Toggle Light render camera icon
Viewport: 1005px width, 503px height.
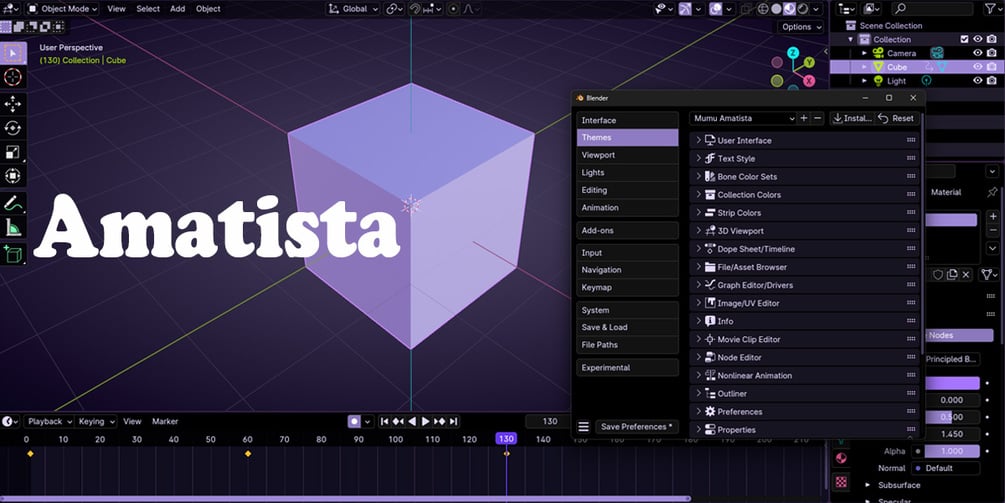(992, 81)
